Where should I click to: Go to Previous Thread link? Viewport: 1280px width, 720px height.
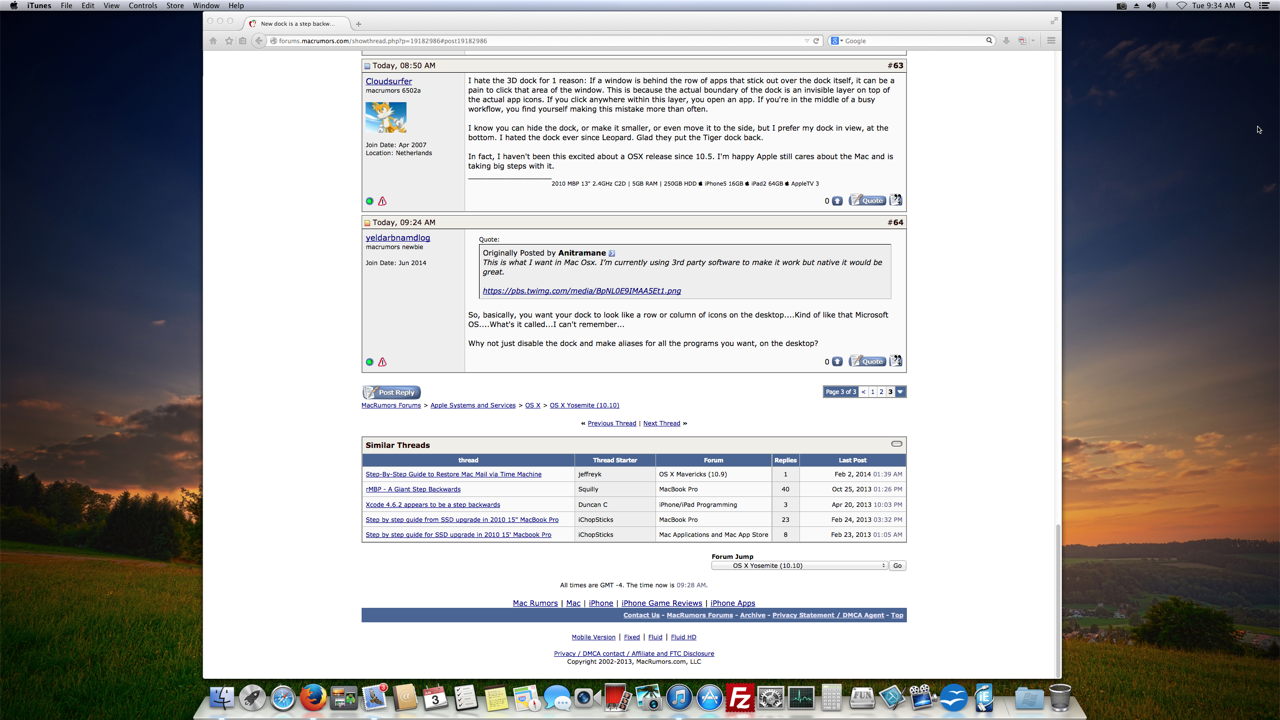point(612,423)
